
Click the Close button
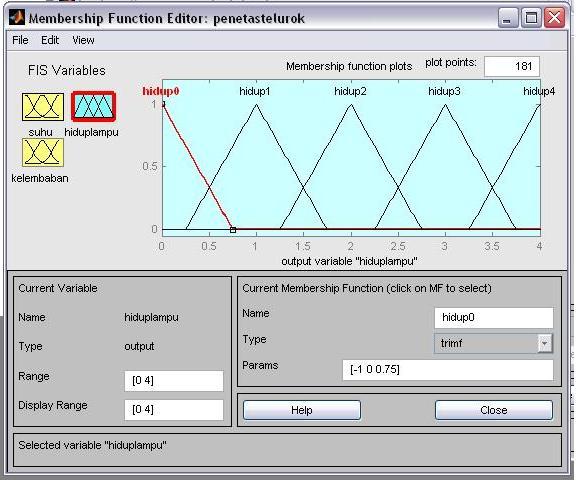(x=494, y=410)
